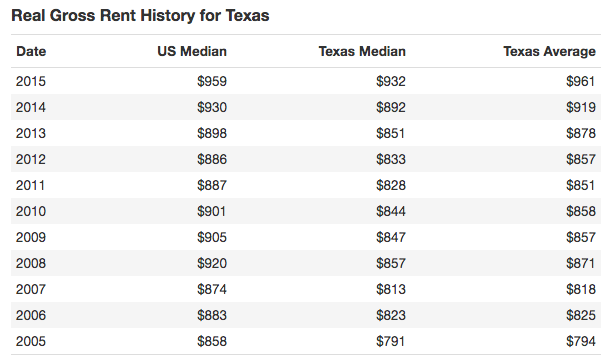Select the 2015 row date cell
This screenshot has height=363, width=612.
tap(31, 81)
